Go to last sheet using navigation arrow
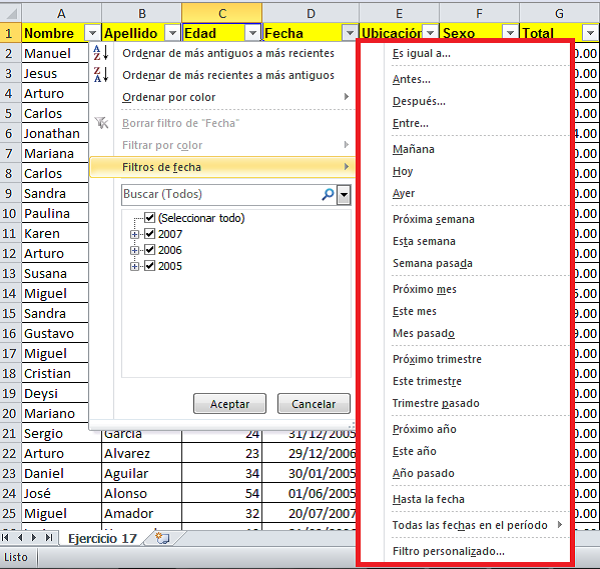Viewport: 600px width, 569px height. pos(51,538)
